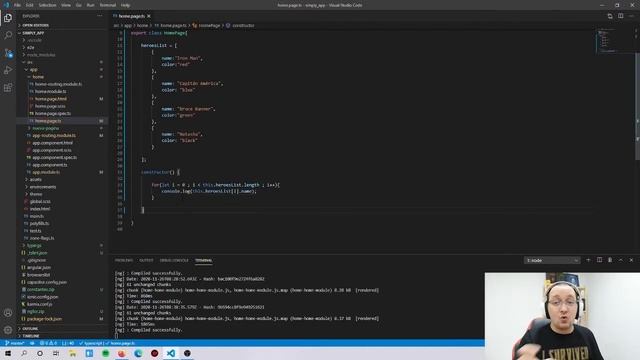
Task: Close the terminal panel
Action: (631, 260)
